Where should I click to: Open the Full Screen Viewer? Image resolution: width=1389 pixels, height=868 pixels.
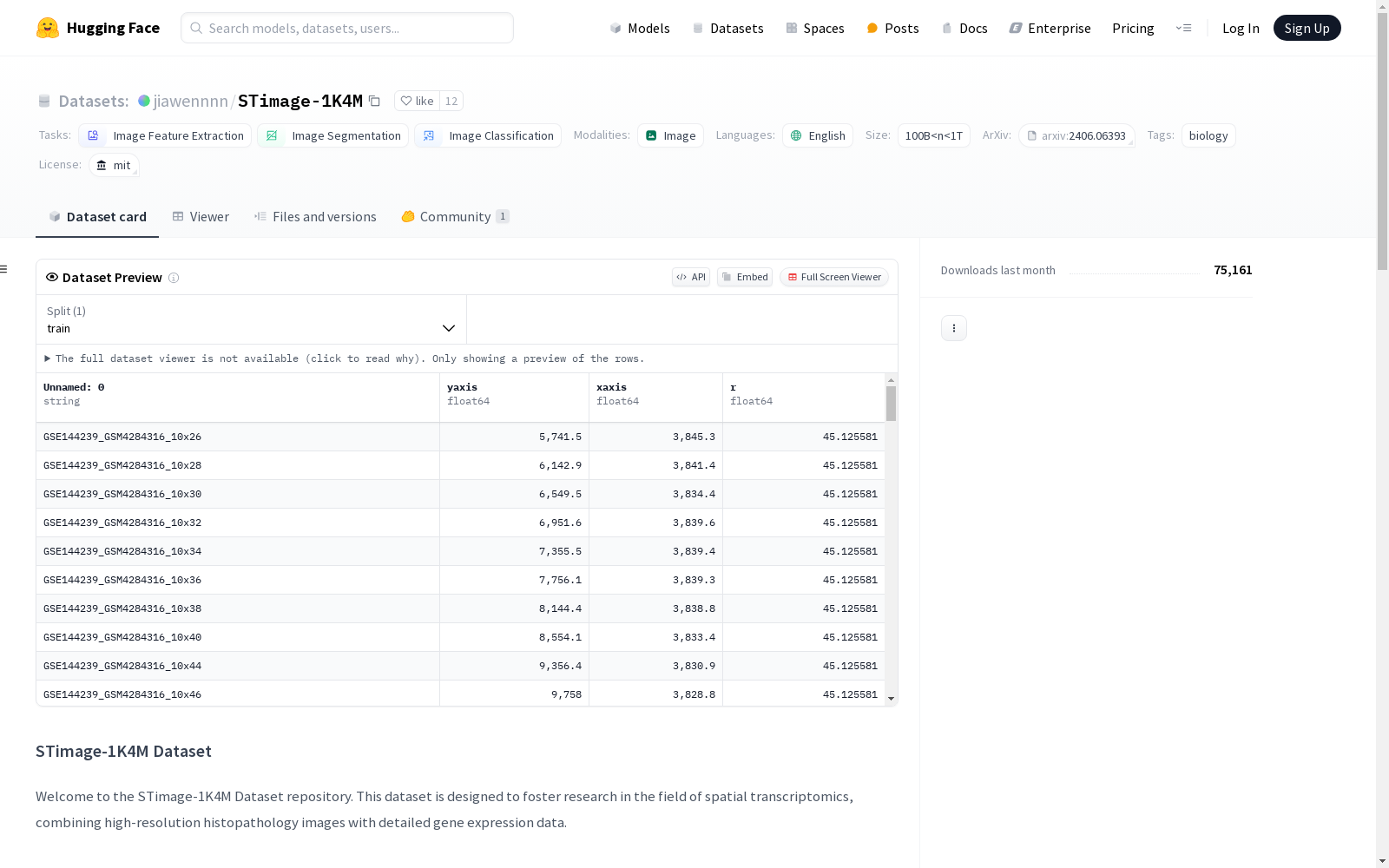834,277
